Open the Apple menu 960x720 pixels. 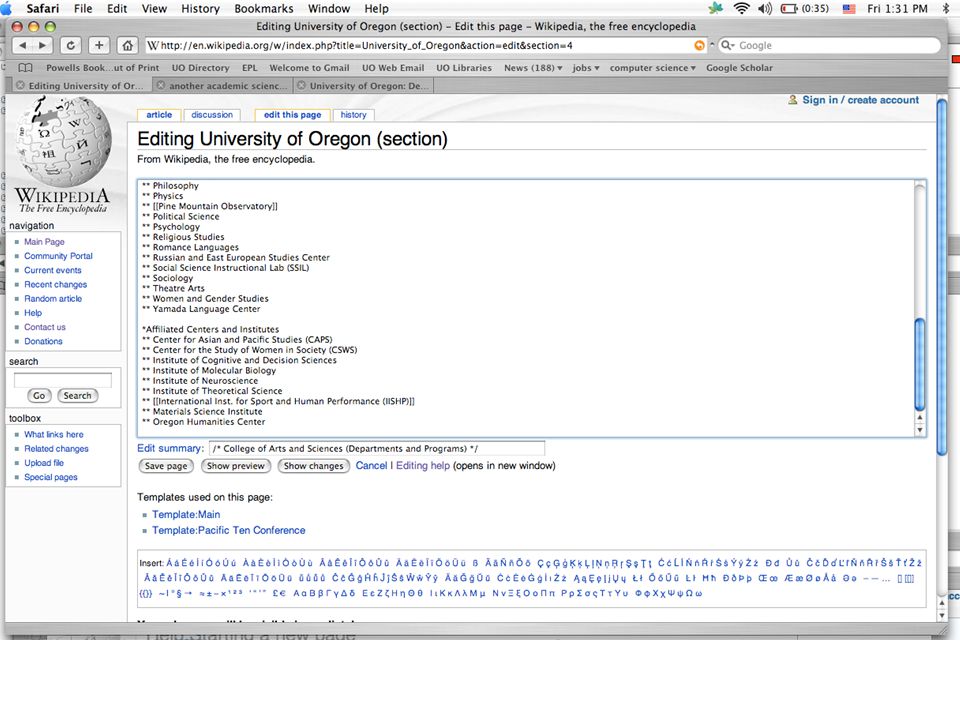6,9
